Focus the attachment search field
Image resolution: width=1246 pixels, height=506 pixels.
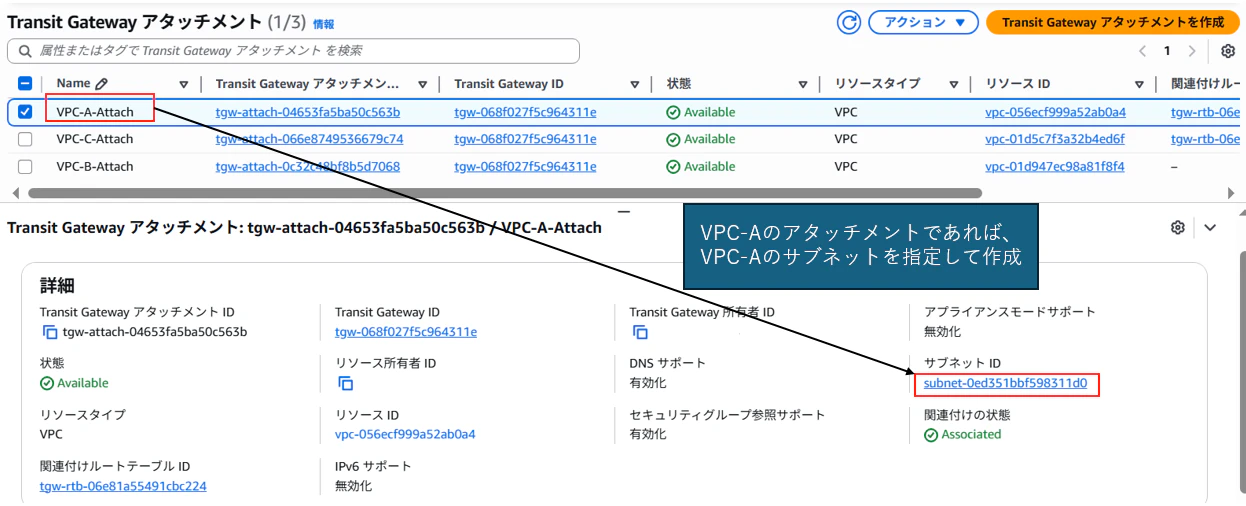click(293, 51)
